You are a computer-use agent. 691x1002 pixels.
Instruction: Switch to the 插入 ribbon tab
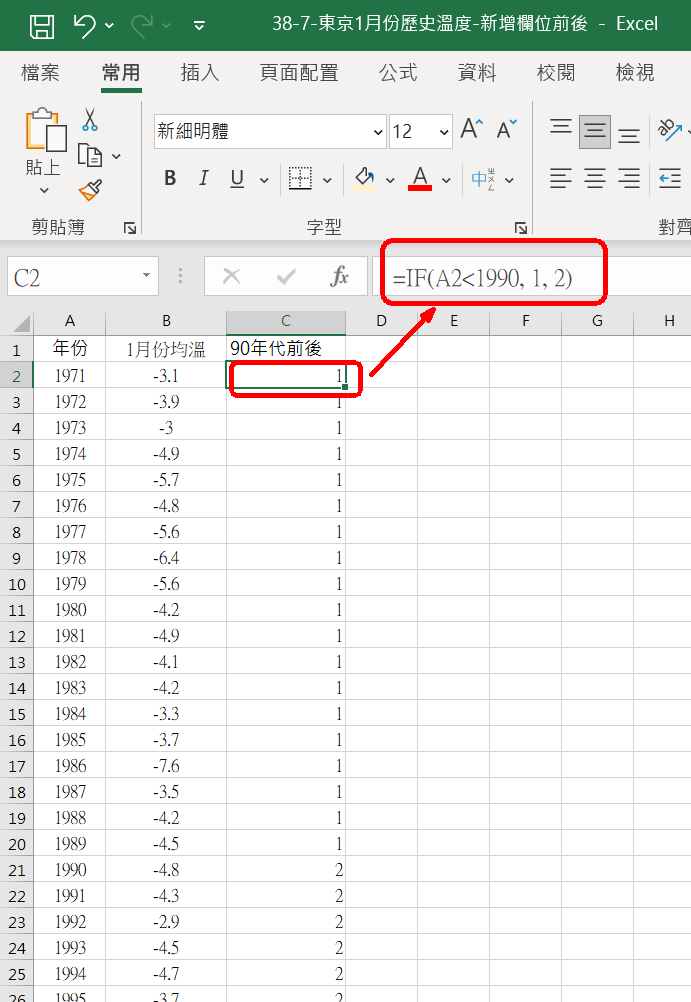coord(200,72)
